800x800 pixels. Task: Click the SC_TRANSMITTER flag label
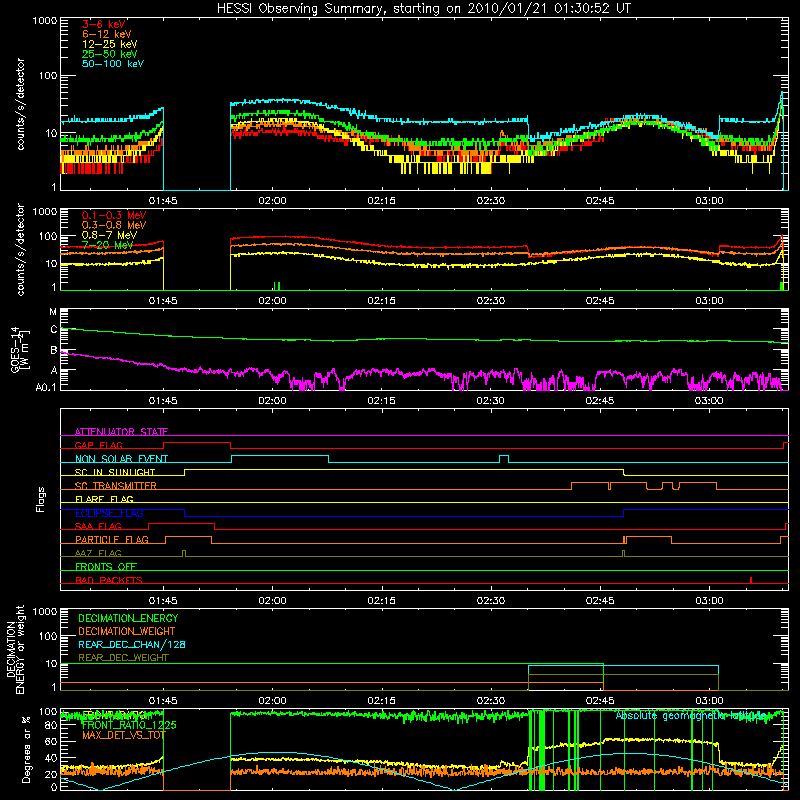coord(116,486)
